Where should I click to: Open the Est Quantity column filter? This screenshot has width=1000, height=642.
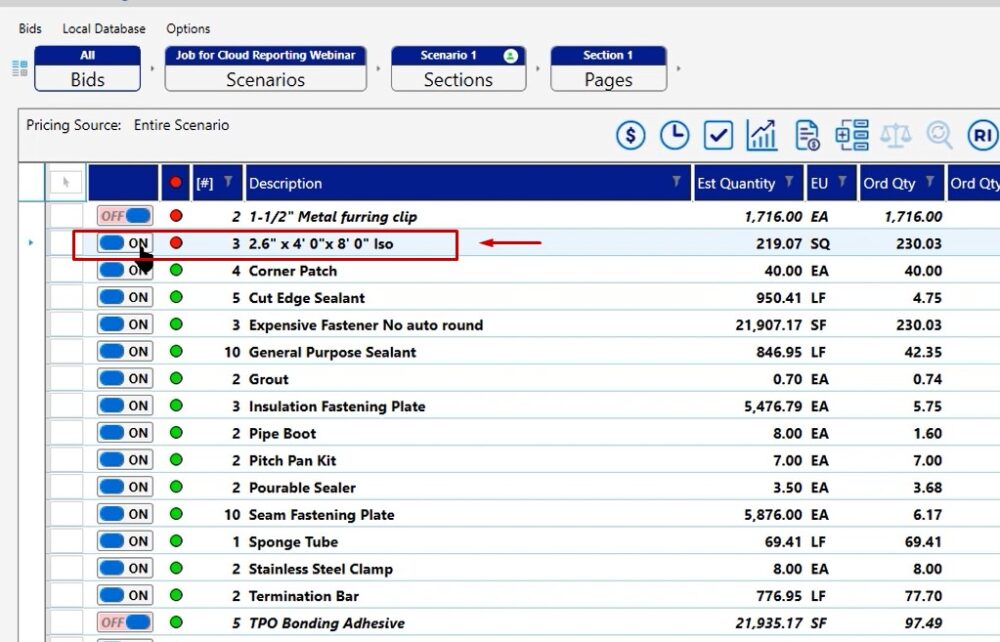(789, 182)
